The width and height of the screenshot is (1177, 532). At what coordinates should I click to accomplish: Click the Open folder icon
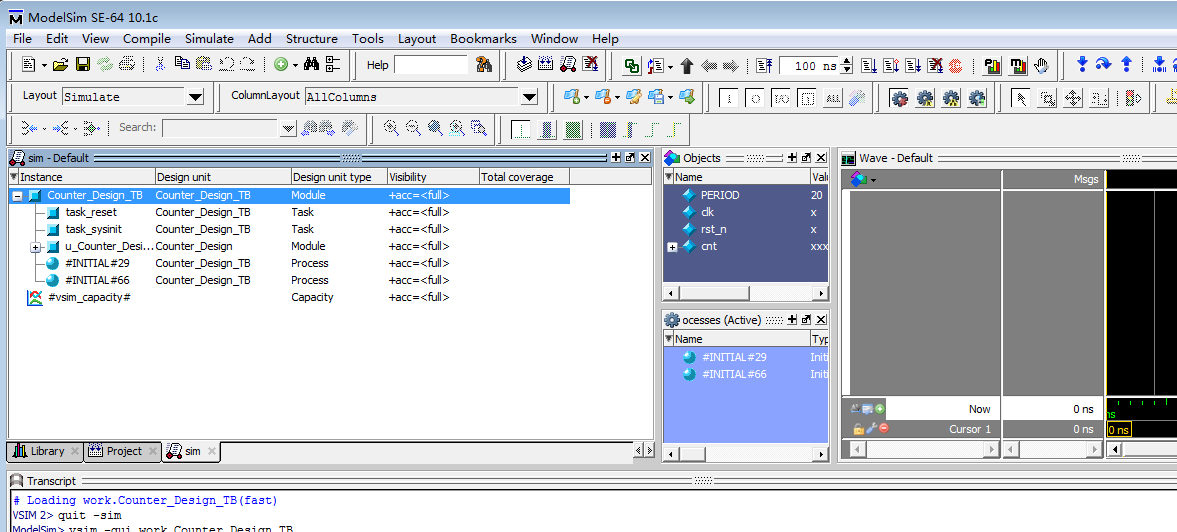[61, 65]
